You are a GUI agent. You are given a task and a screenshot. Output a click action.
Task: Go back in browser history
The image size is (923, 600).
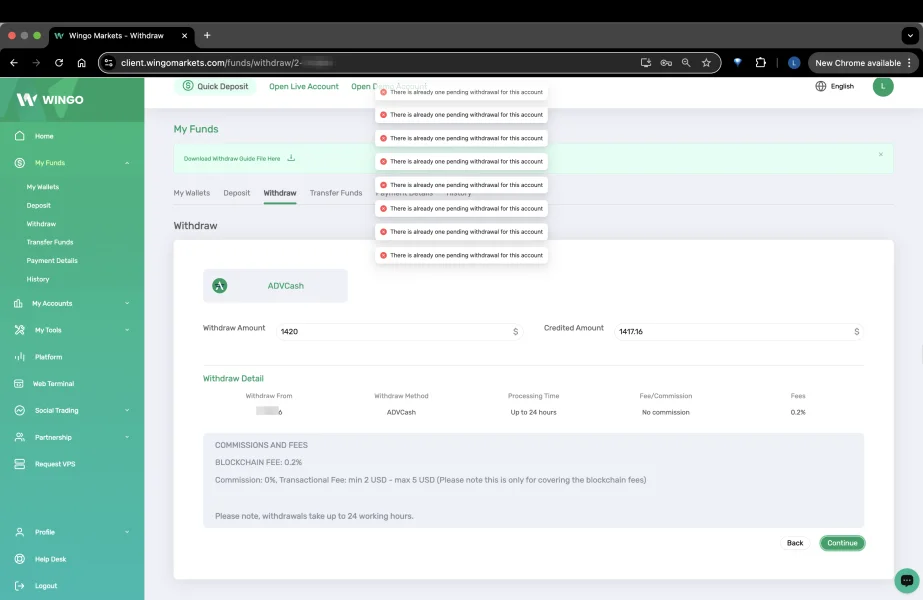[x=14, y=62]
